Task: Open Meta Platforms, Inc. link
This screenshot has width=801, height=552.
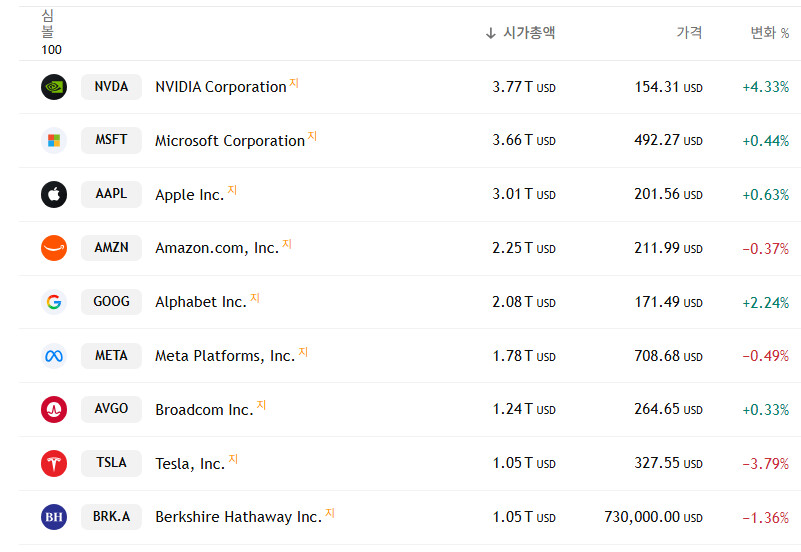Action: (x=224, y=356)
